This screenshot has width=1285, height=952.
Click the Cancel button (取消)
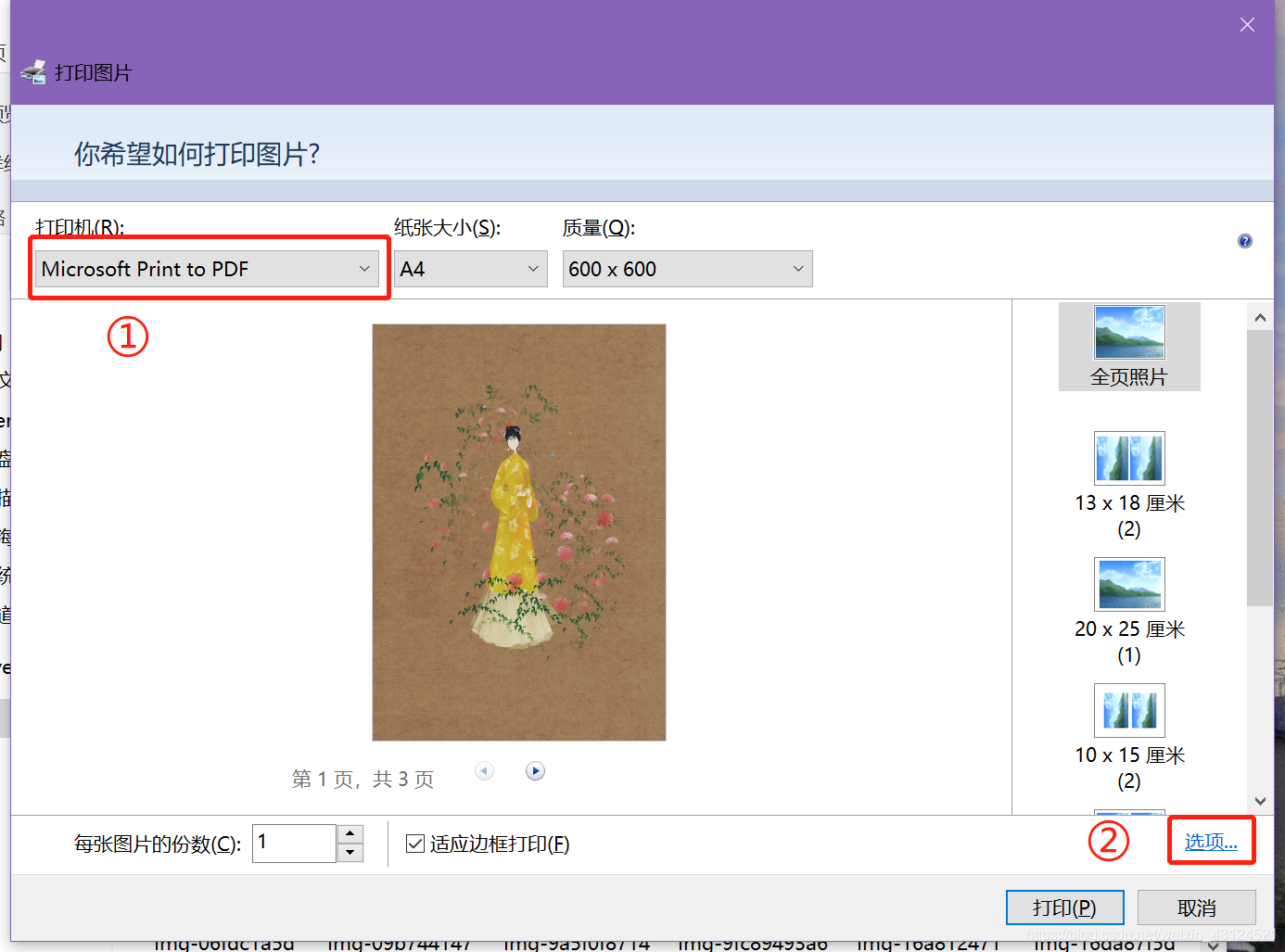click(x=1196, y=908)
